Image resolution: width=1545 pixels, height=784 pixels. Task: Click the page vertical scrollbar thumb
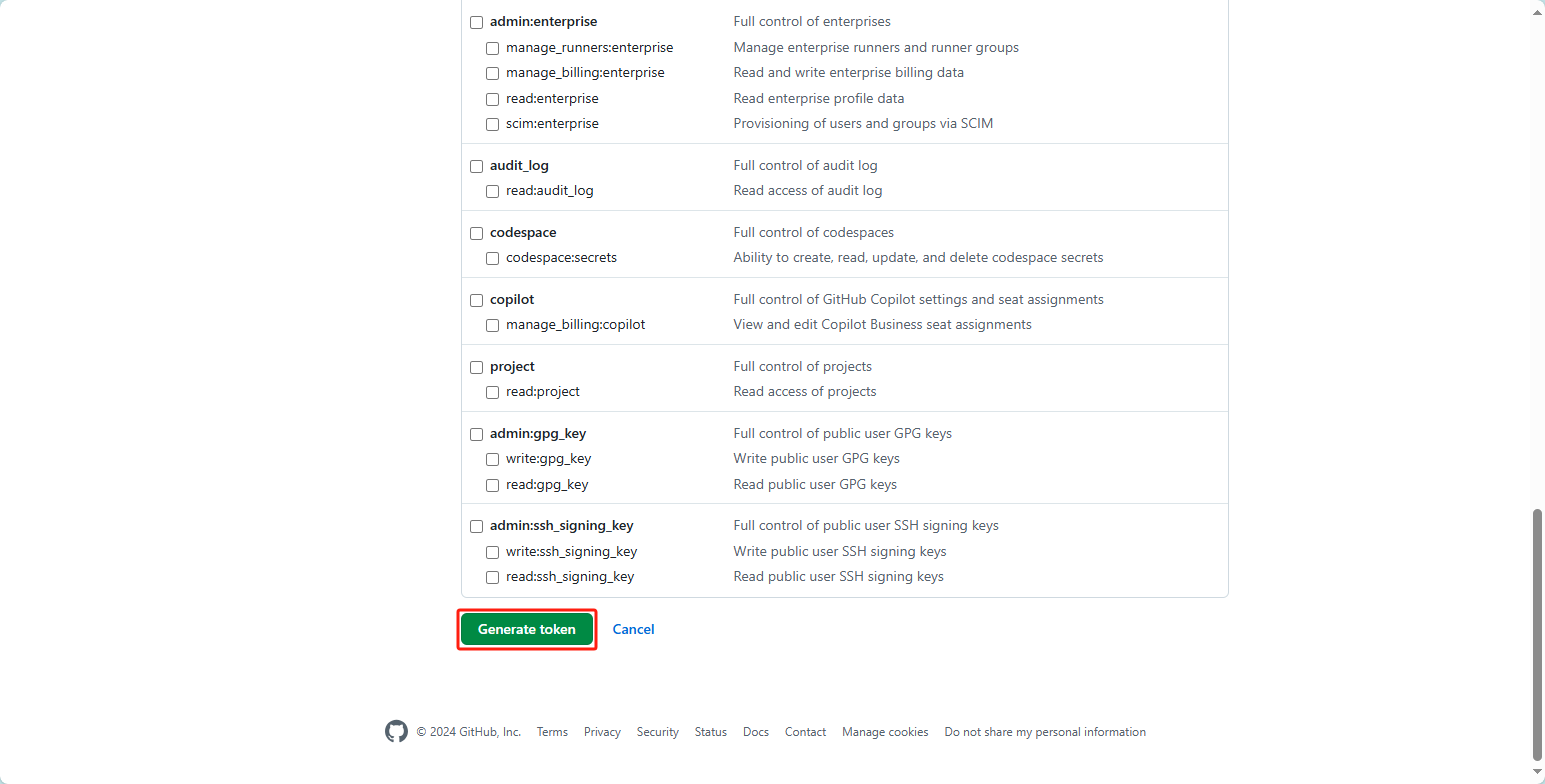coord(1537,634)
